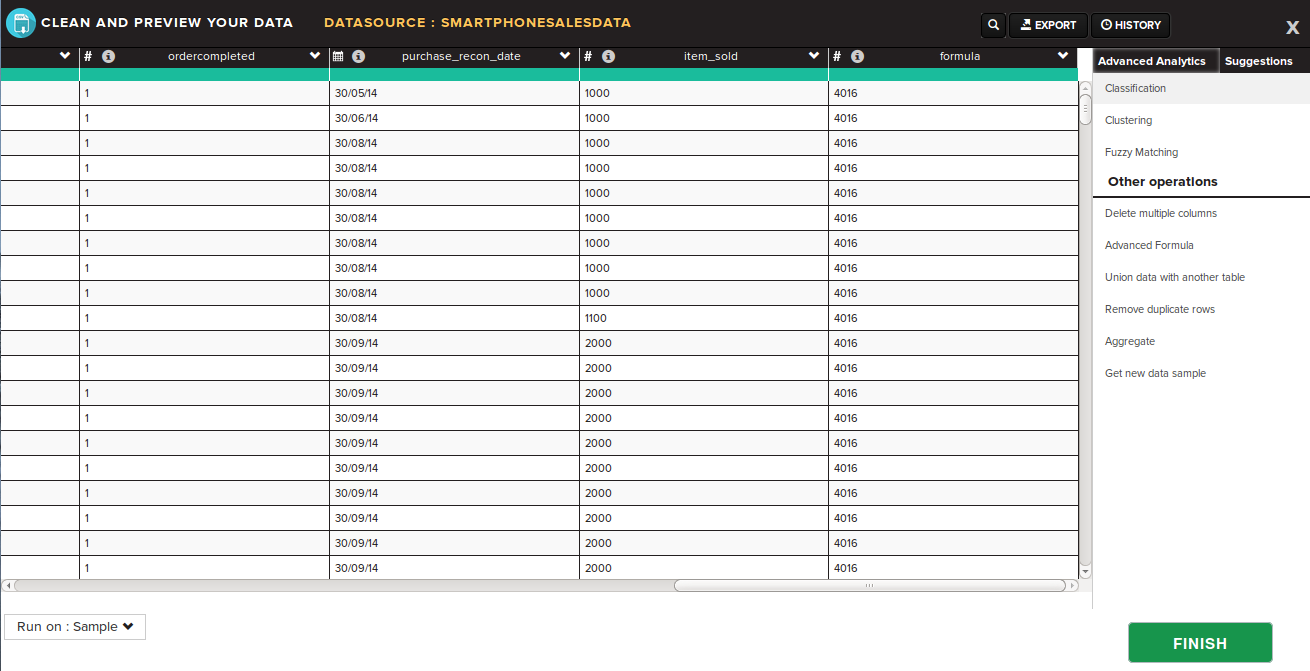Select Clustering option

point(1128,120)
